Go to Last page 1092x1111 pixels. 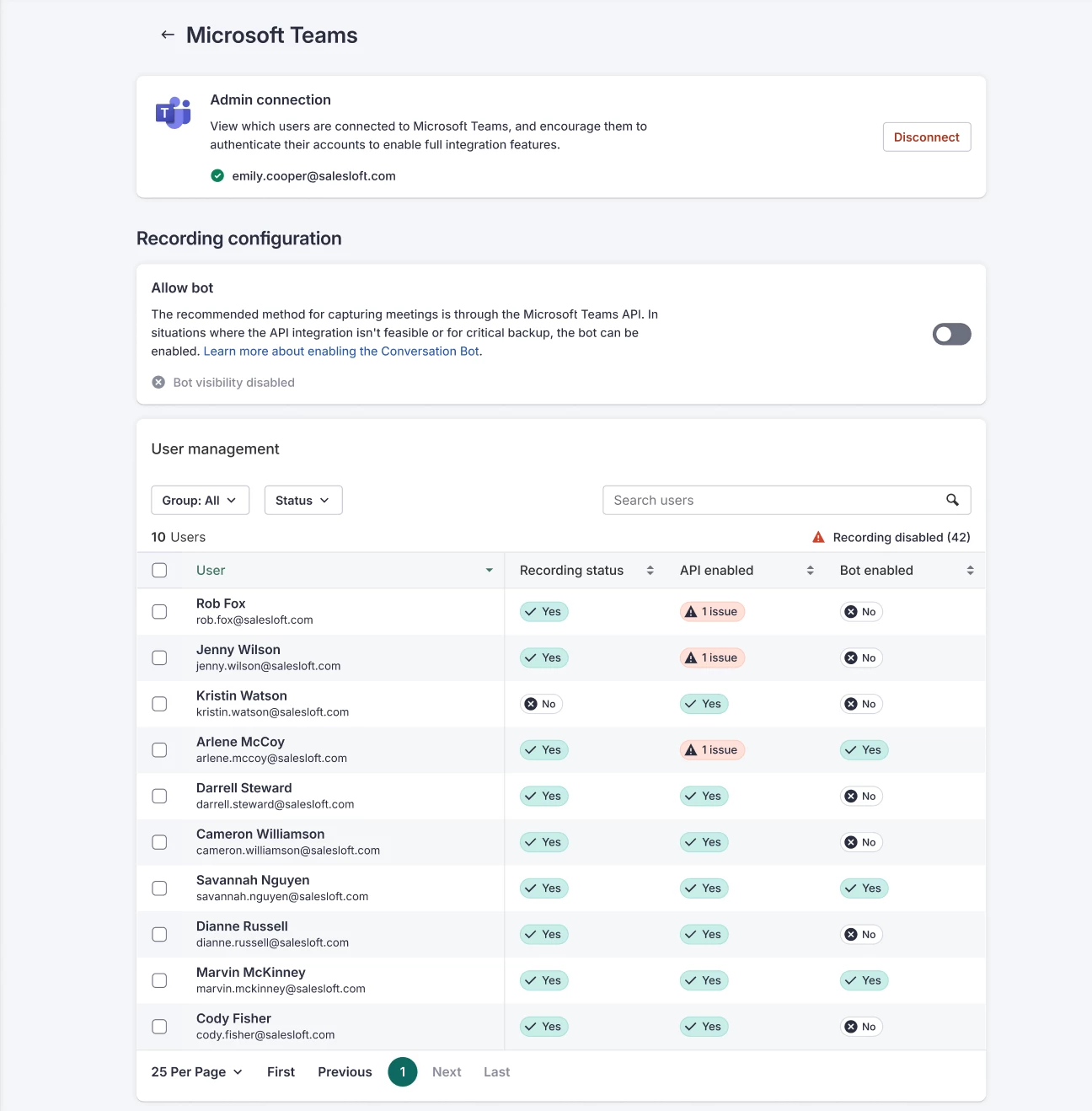[x=496, y=1072]
